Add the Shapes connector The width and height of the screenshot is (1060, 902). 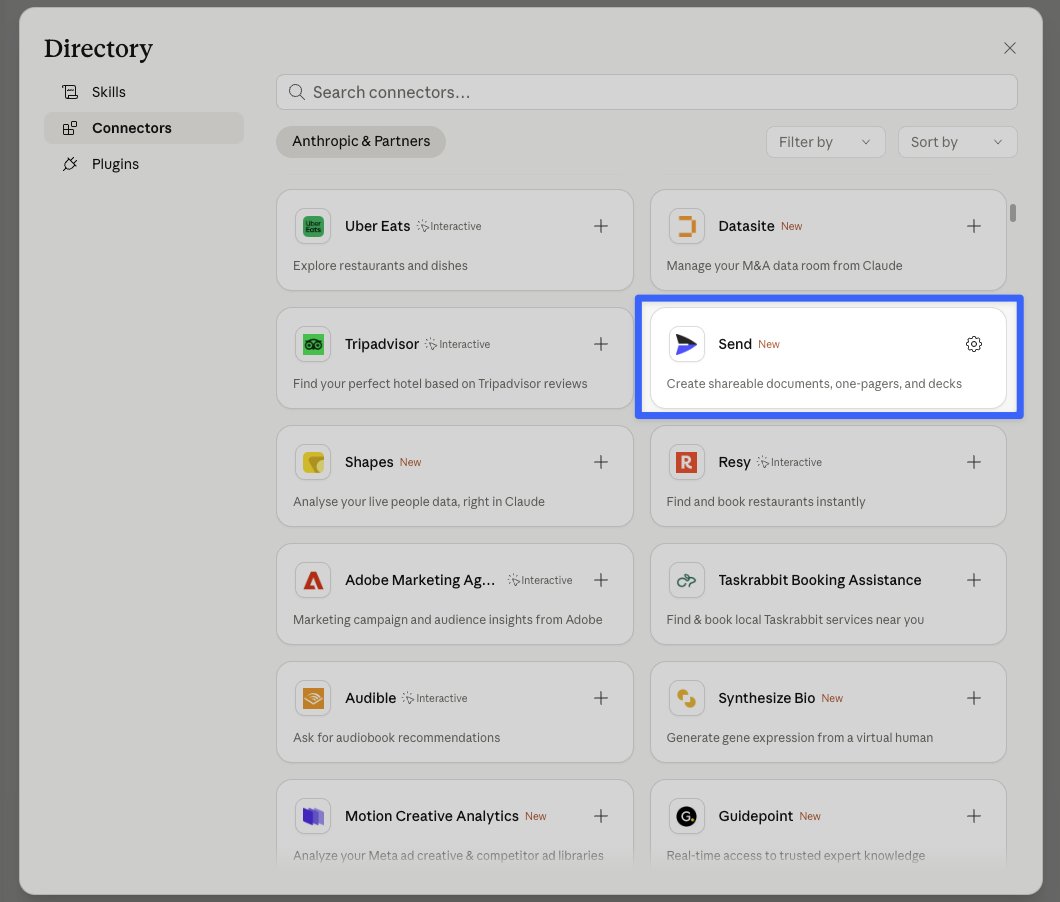pyautogui.click(x=600, y=462)
